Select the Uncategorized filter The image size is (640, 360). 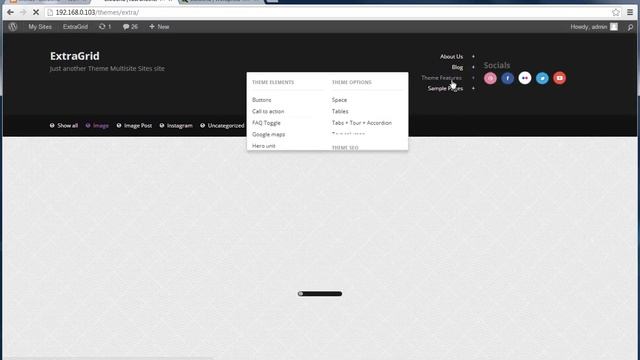tap(222, 126)
